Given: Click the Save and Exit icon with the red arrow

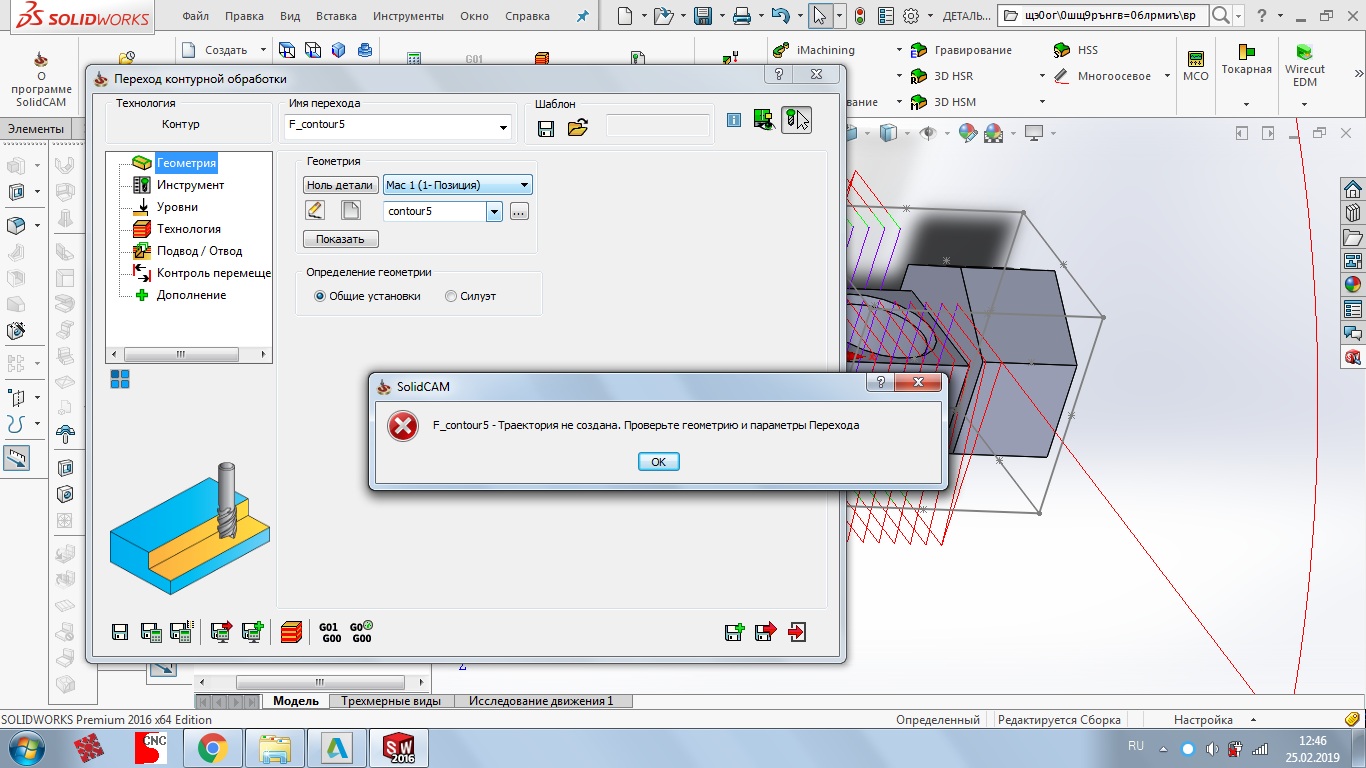Looking at the screenshot, I should coord(765,632).
